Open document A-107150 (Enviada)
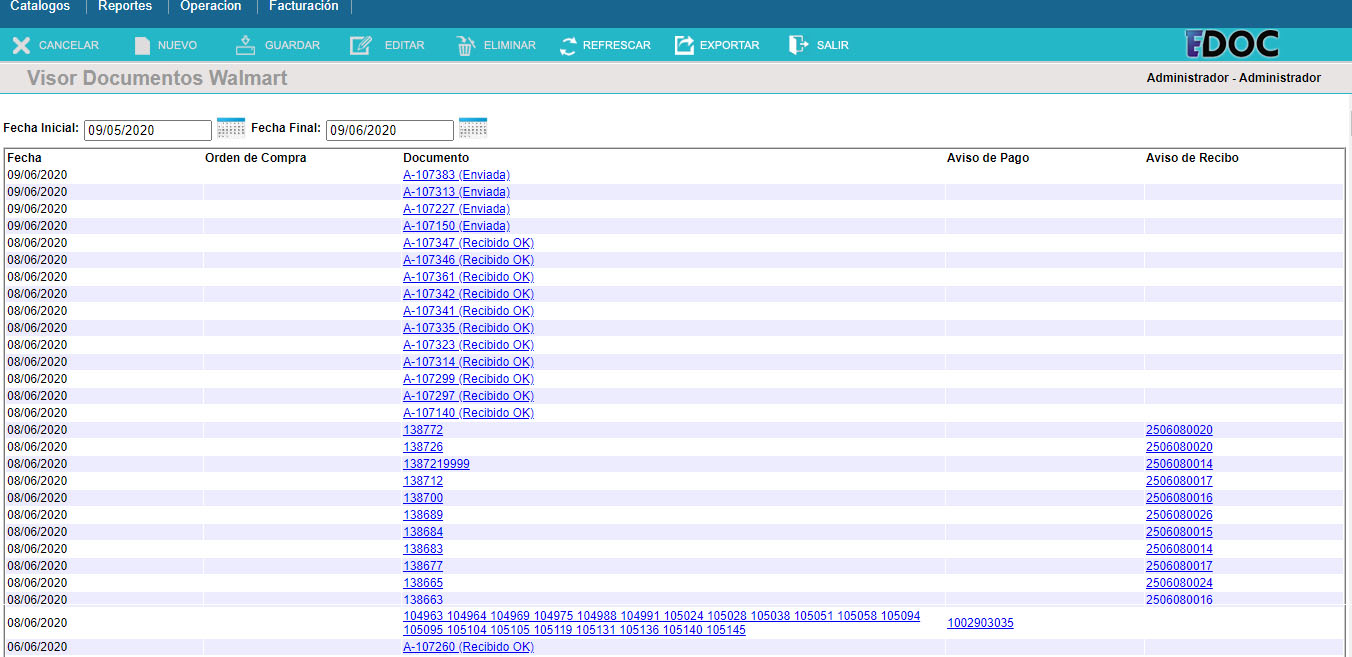 click(x=456, y=226)
